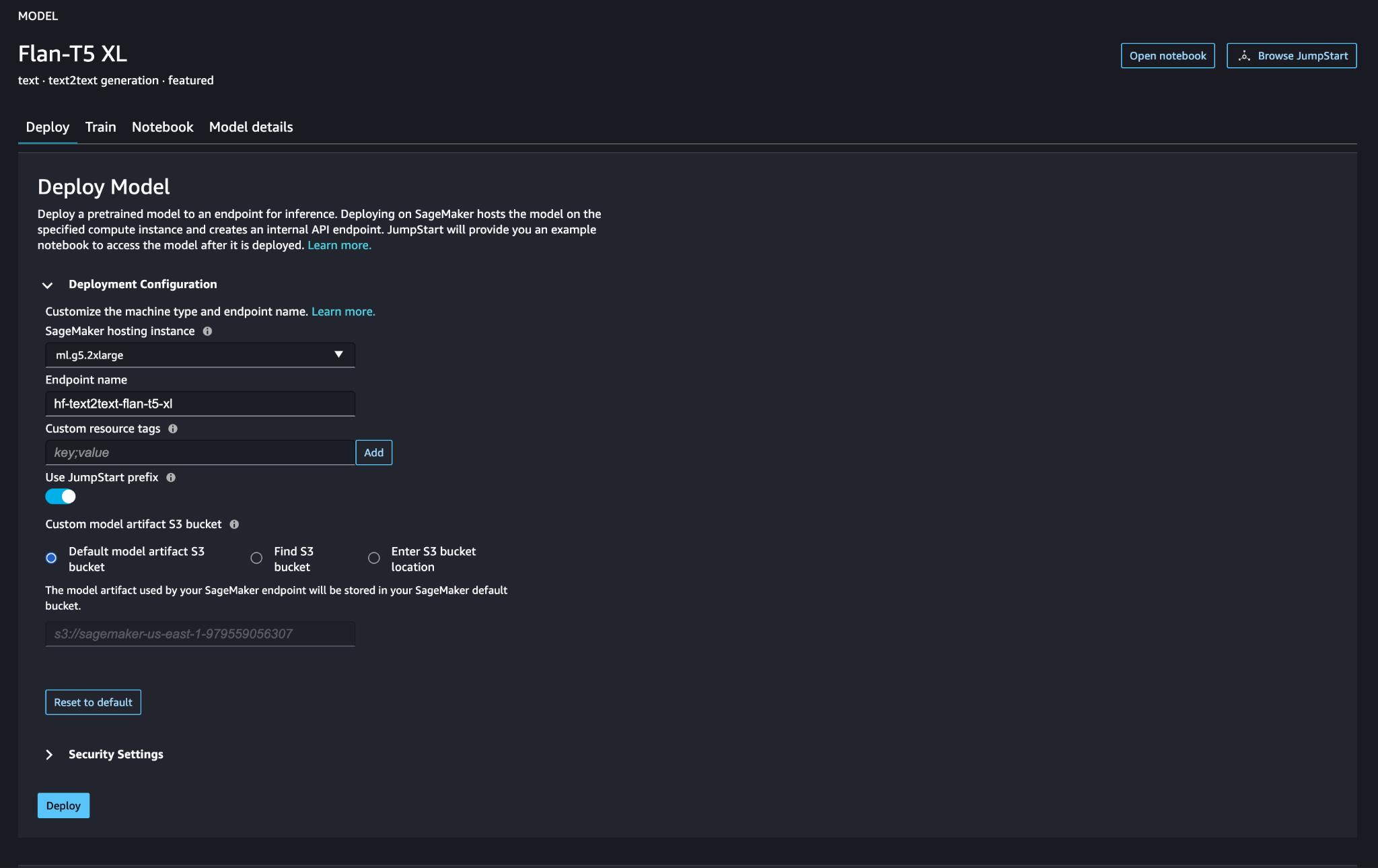Click info icon next to Custom resource tags
The height and width of the screenshot is (868, 1378).
pyautogui.click(x=173, y=429)
